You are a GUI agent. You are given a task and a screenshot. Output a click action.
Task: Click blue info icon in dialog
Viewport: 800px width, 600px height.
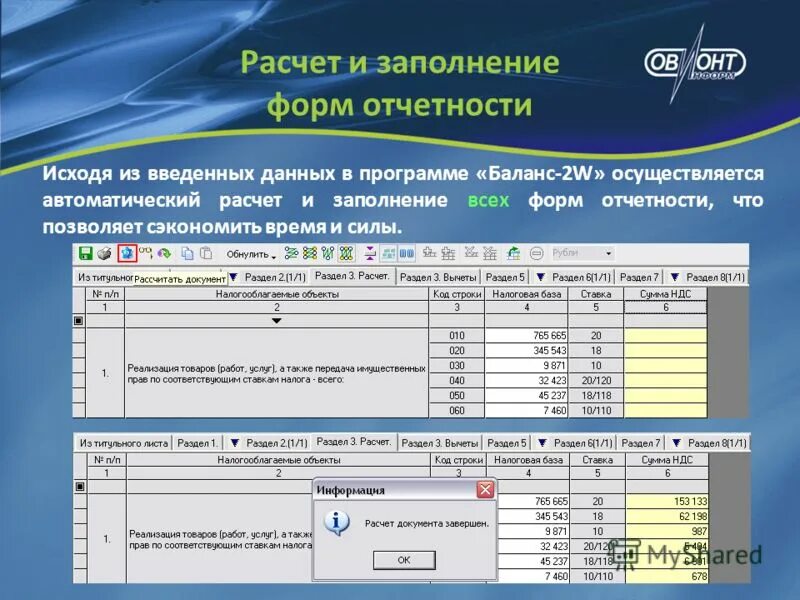[x=336, y=522]
